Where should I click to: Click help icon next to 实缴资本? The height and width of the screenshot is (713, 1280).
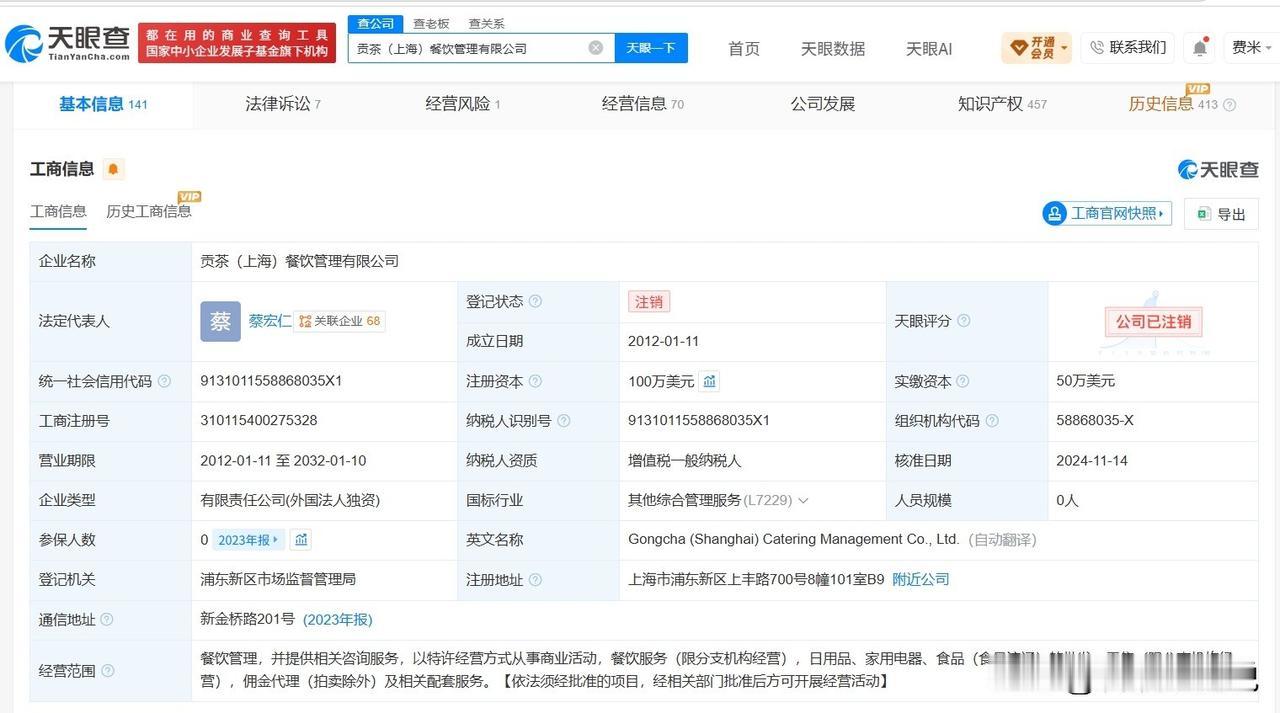point(962,381)
